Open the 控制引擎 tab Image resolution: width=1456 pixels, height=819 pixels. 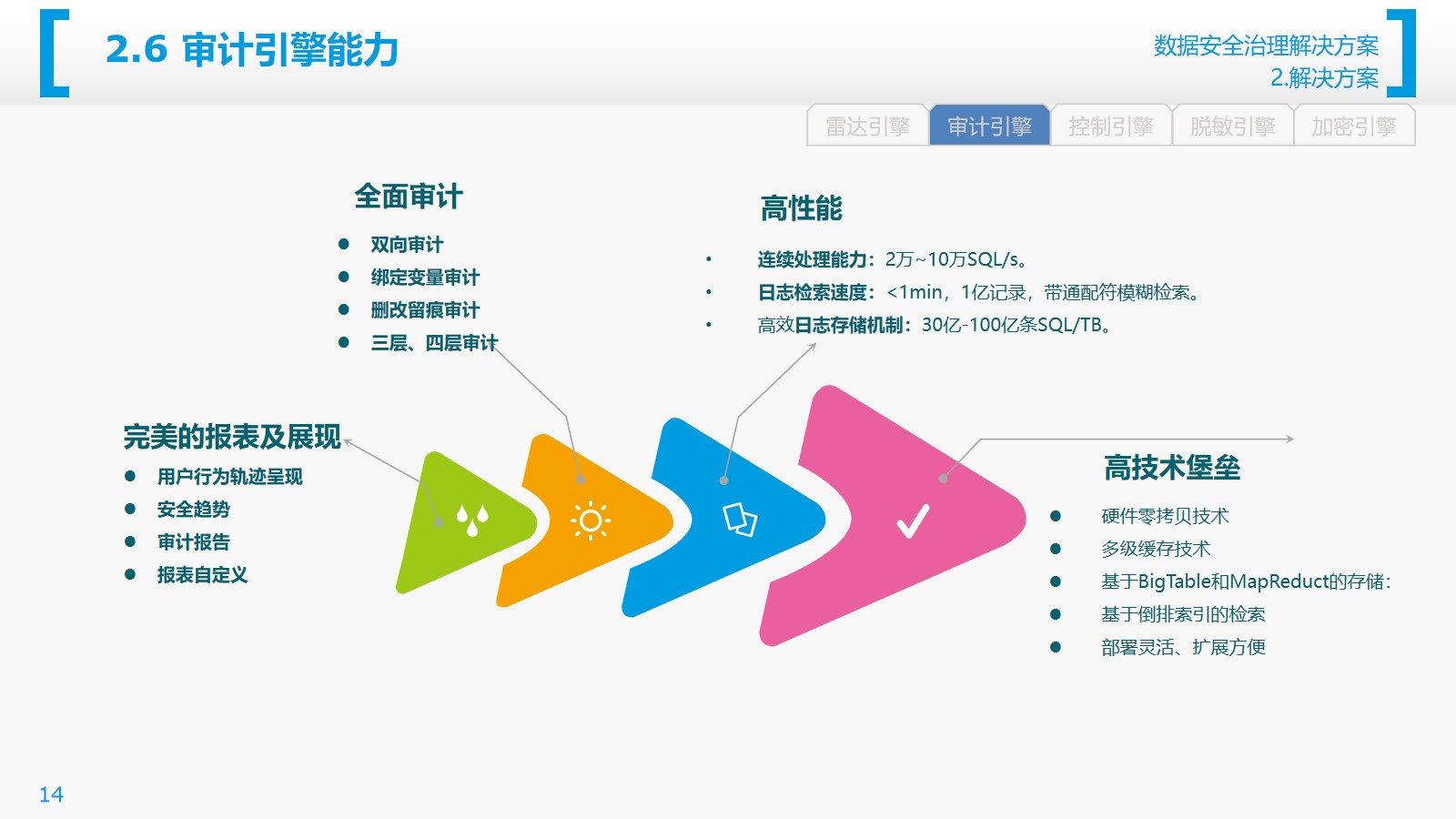point(1111,126)
